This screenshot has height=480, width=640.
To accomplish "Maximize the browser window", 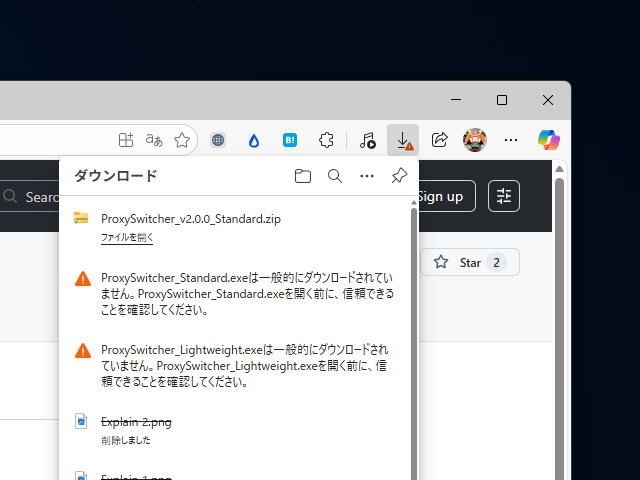I will [502, 100].
